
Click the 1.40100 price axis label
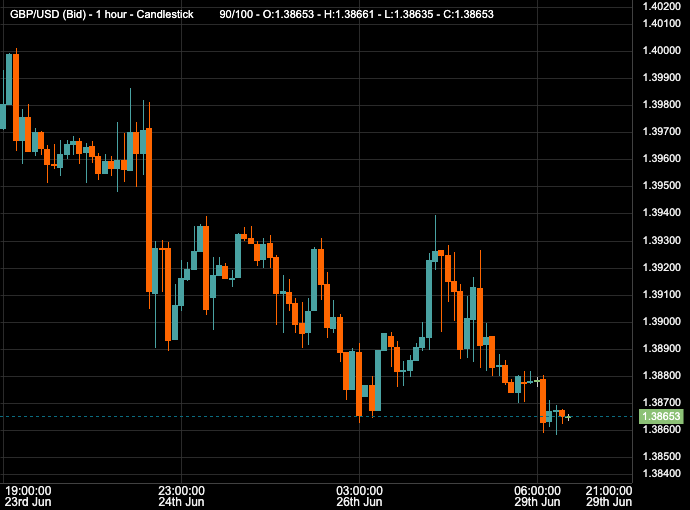[662, 23]
